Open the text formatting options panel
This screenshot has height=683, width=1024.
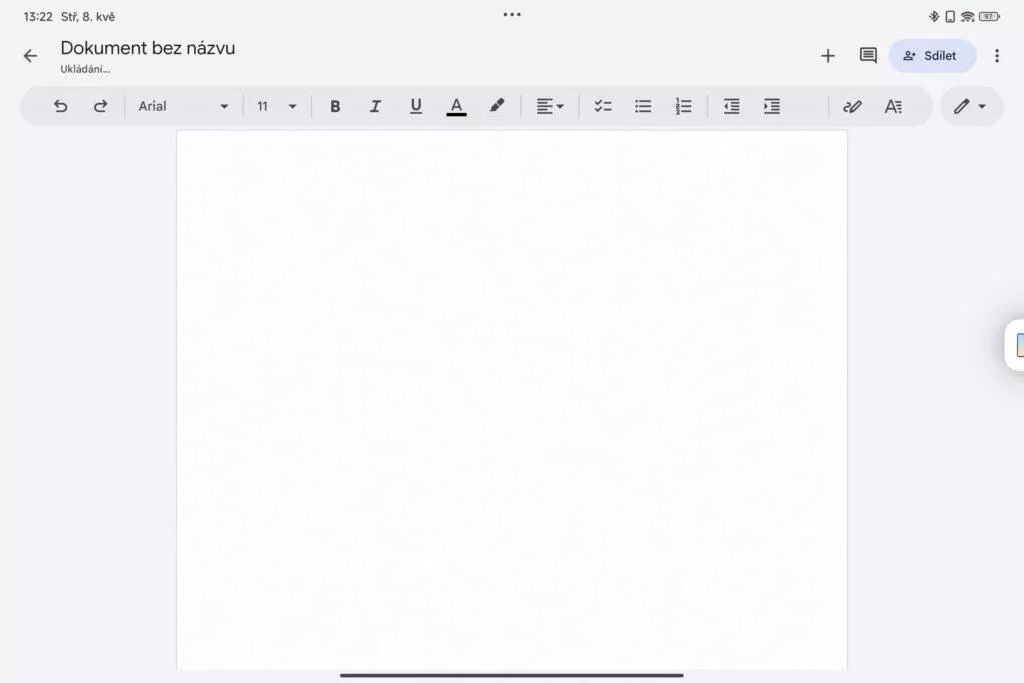click(x=893, y=106)
